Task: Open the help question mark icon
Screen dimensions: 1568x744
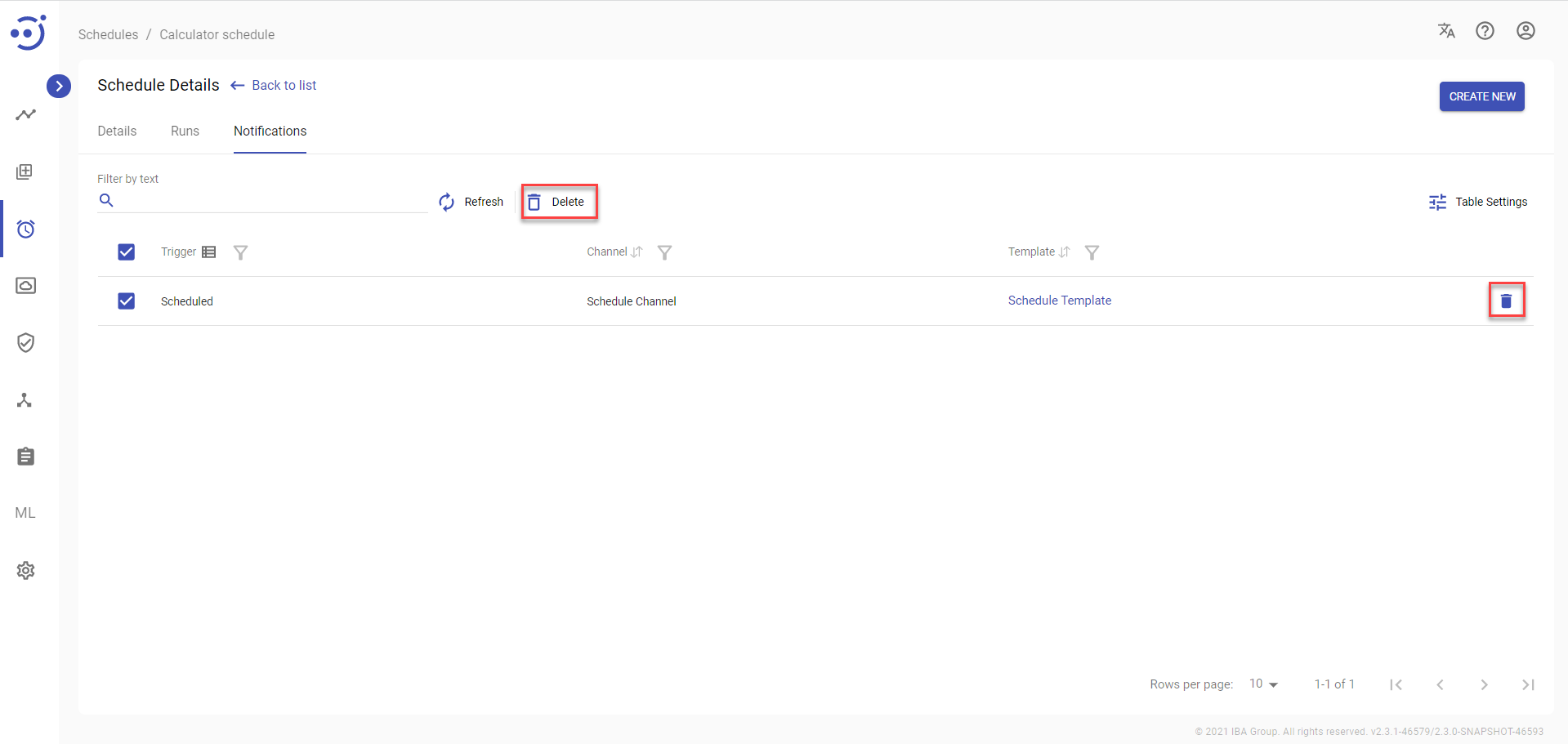Action: 1485,31
